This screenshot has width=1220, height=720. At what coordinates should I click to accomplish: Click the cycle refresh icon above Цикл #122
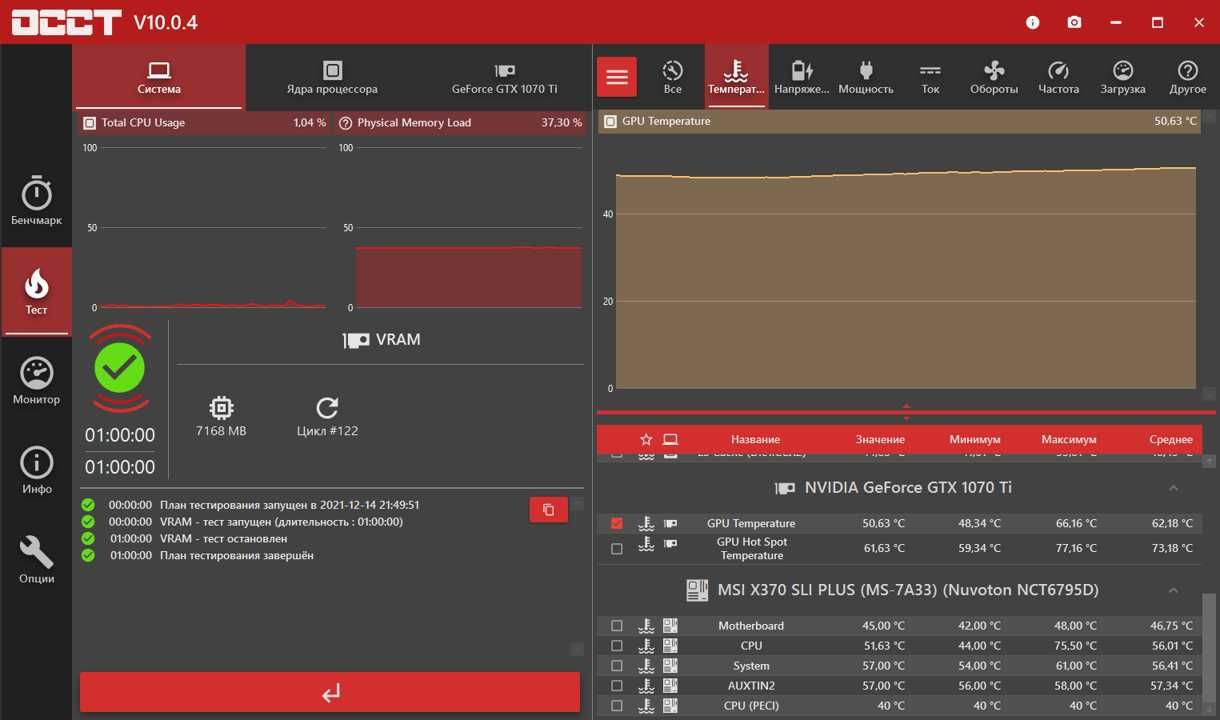click(x=327, y=408)
